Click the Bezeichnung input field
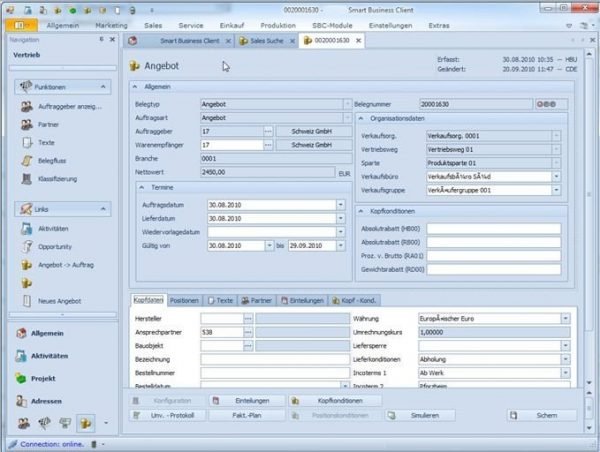This screenshot has height=452, width=600. pyautogui.click(x=275, y=359)
